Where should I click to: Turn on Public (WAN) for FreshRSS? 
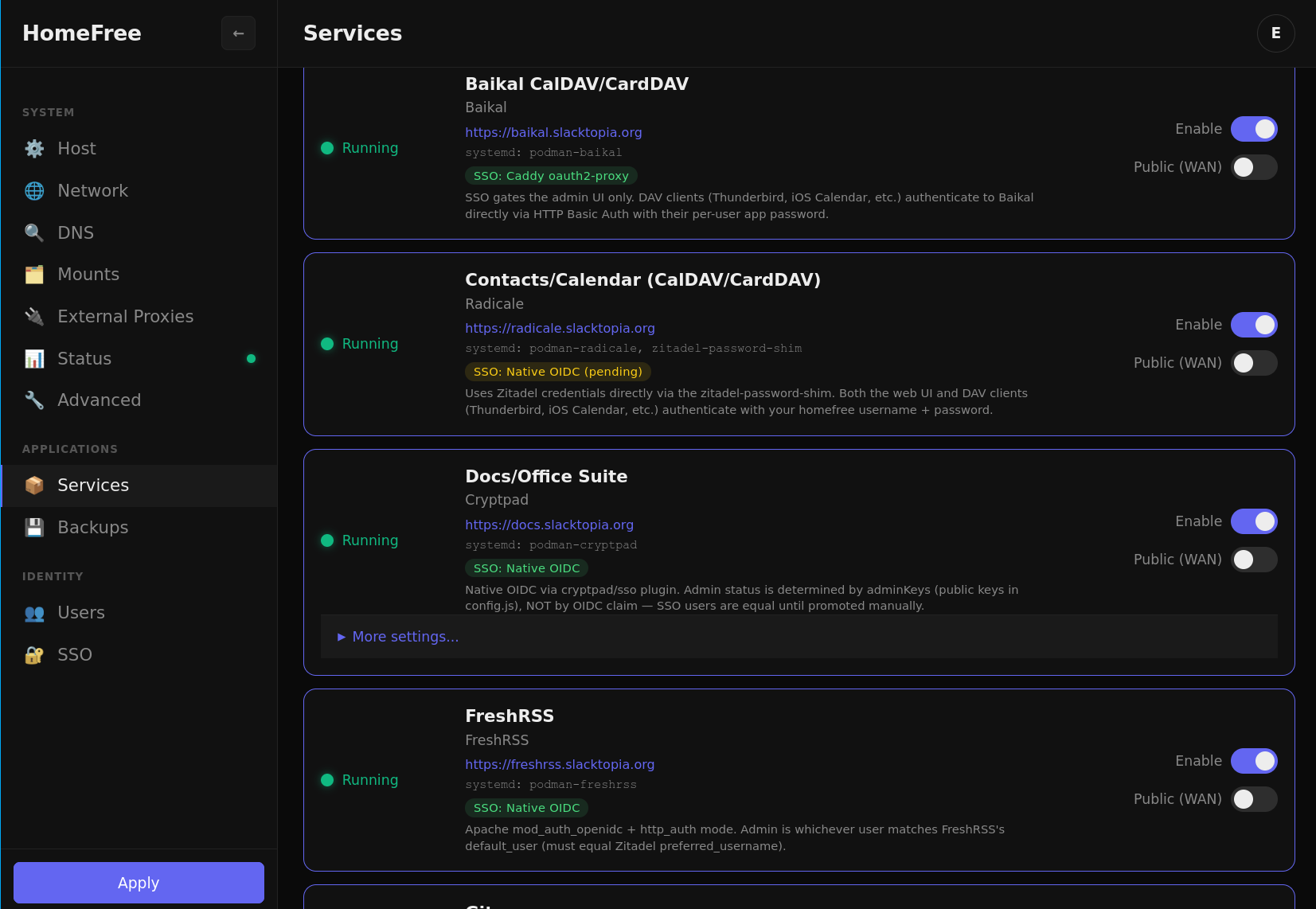pos(1254,799)
